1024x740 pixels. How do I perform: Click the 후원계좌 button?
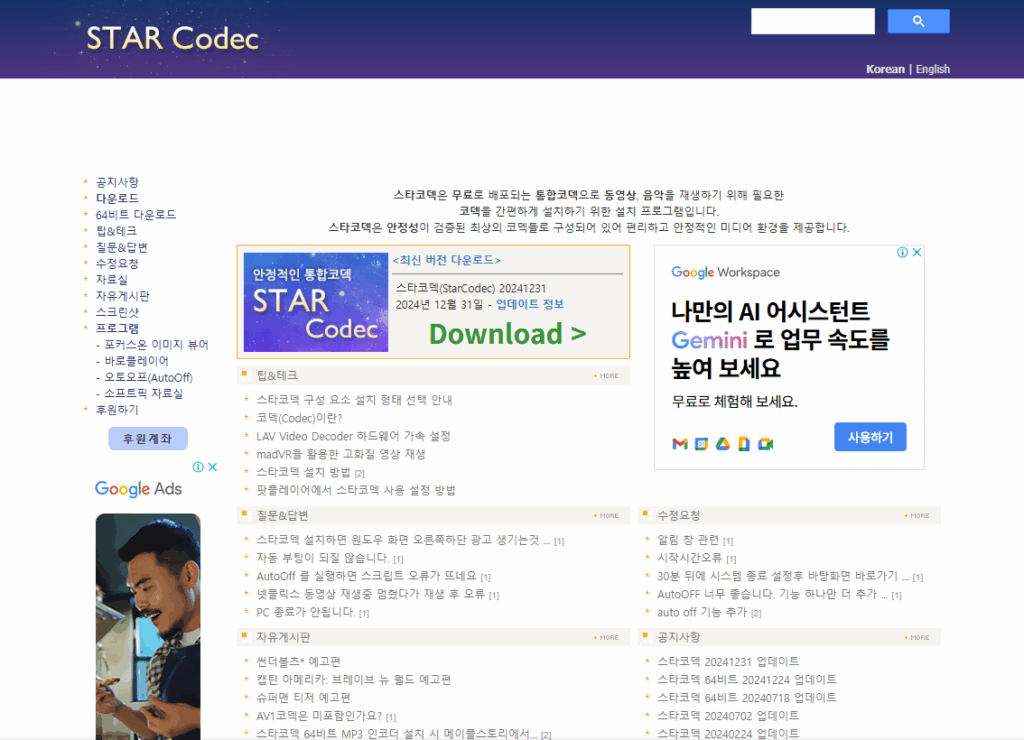(148, 438)
